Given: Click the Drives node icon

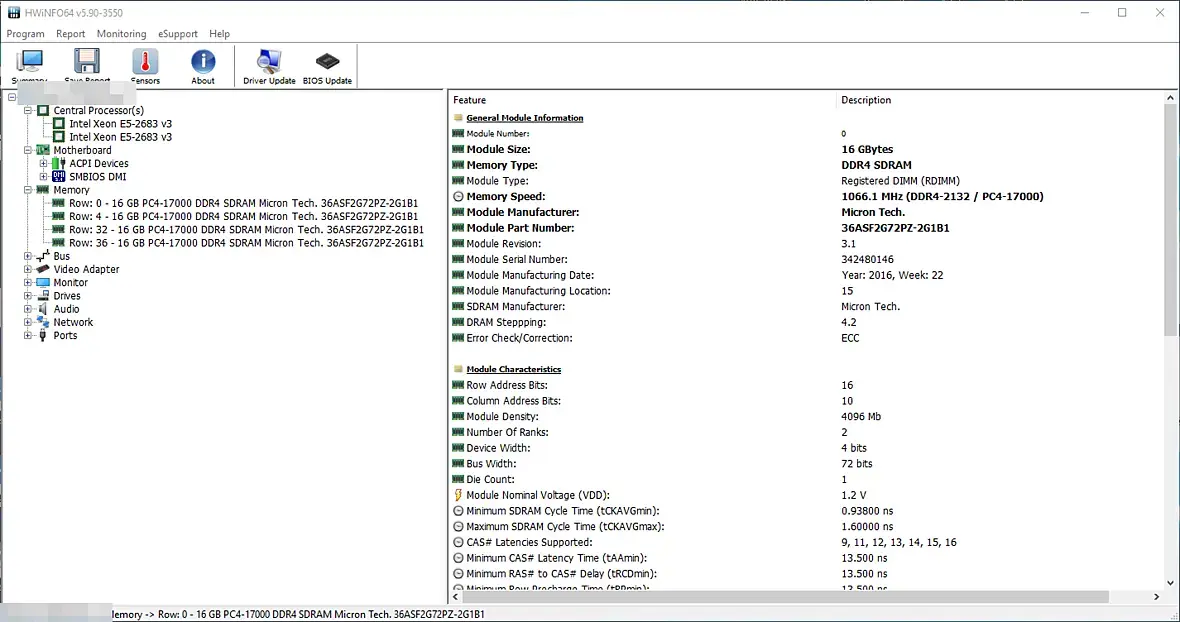Looking at the screenshot, I should click(x=43, y=296).
